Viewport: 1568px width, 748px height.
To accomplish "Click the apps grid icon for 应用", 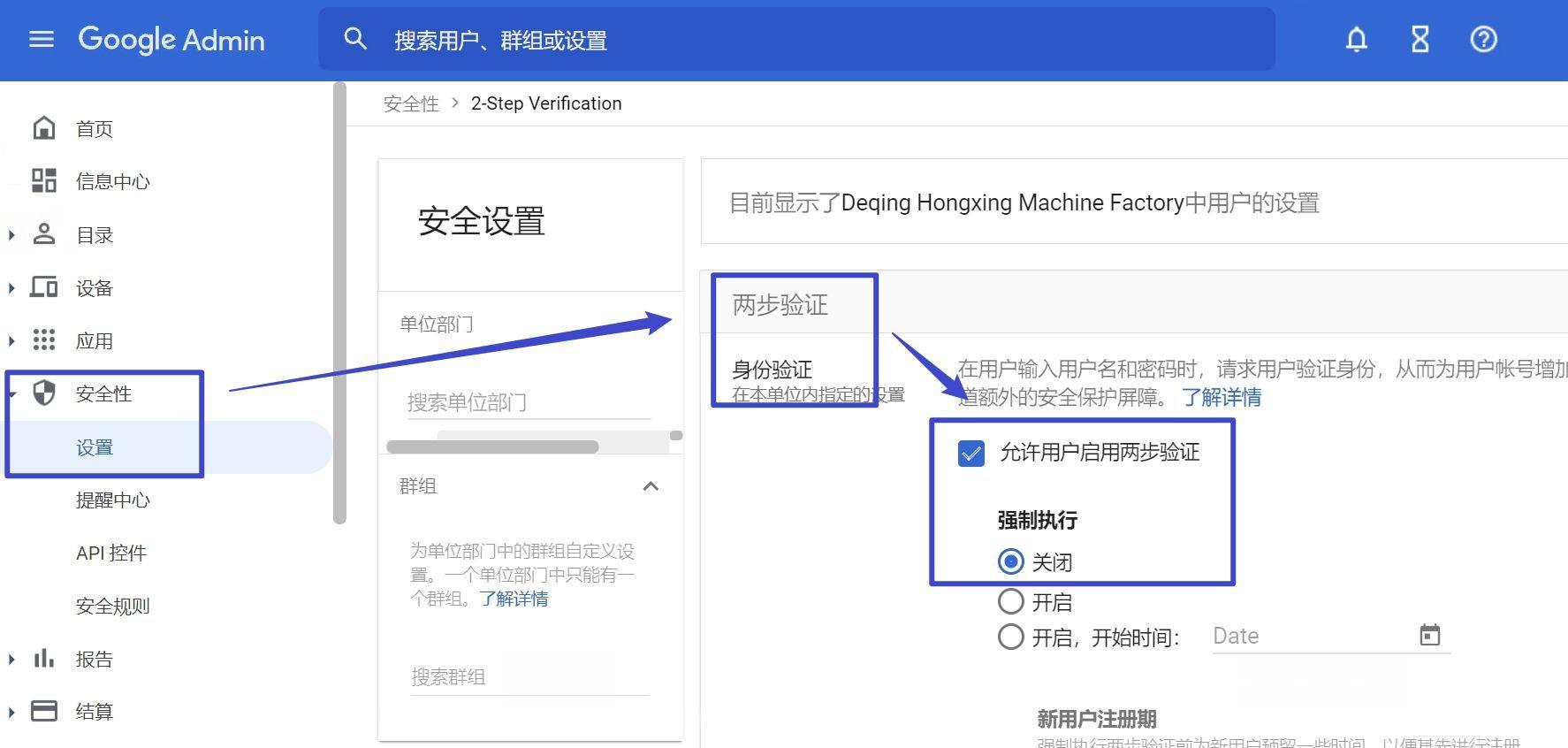I will point(44,340).
